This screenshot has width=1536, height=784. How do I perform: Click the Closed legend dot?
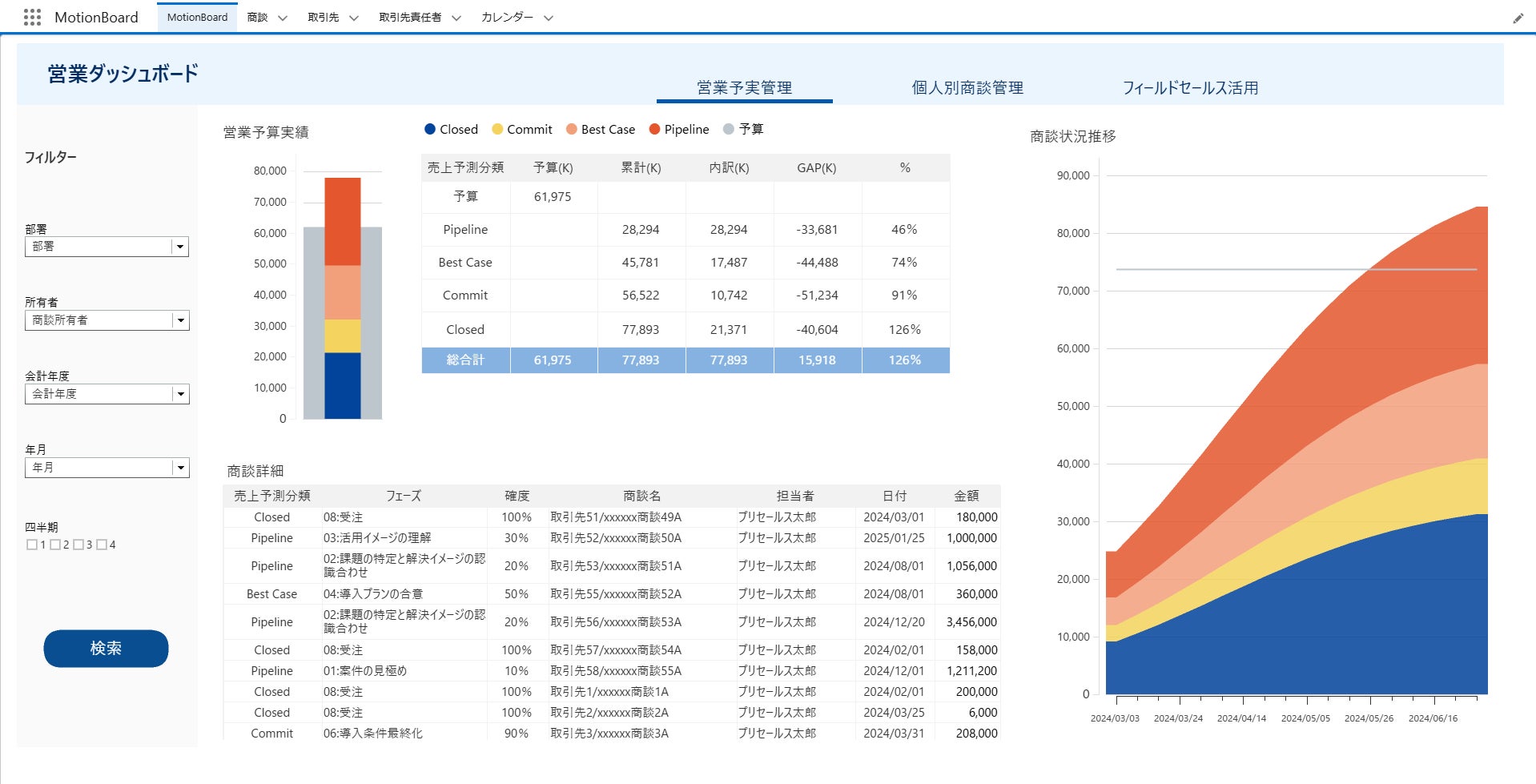pos(430,129)
